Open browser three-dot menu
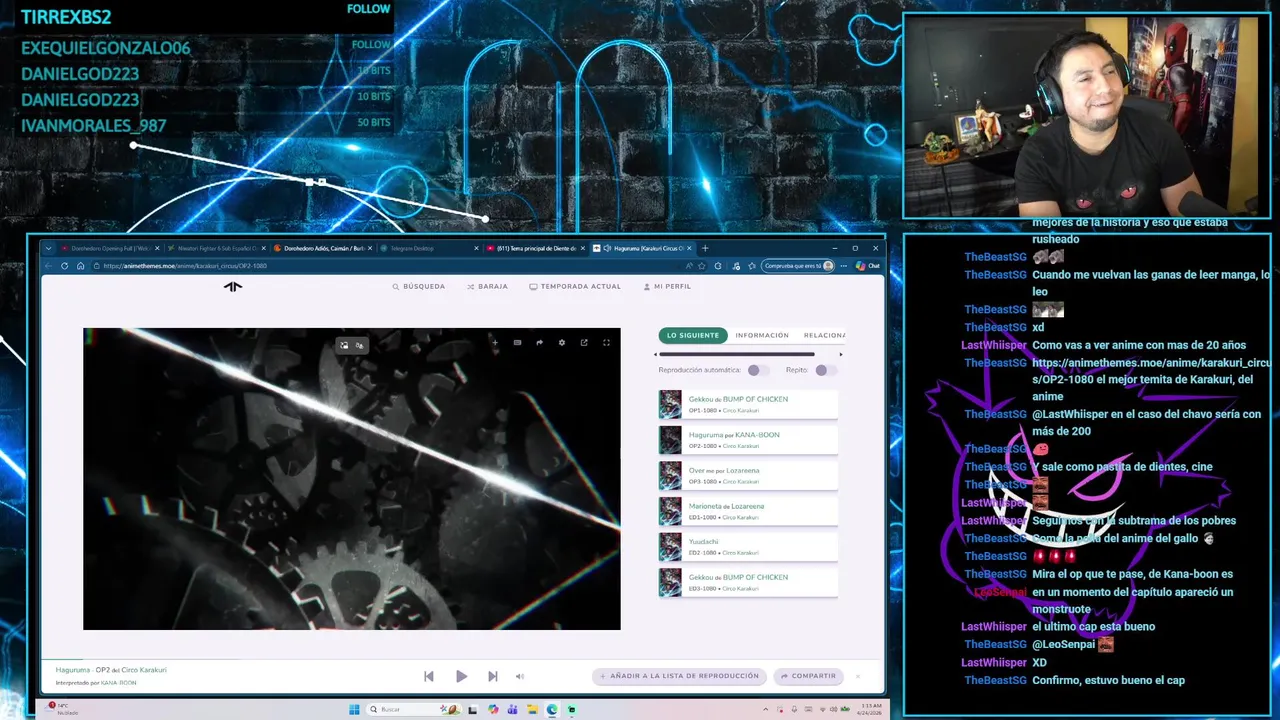The image size is (1280, 720). coord(844,266)
